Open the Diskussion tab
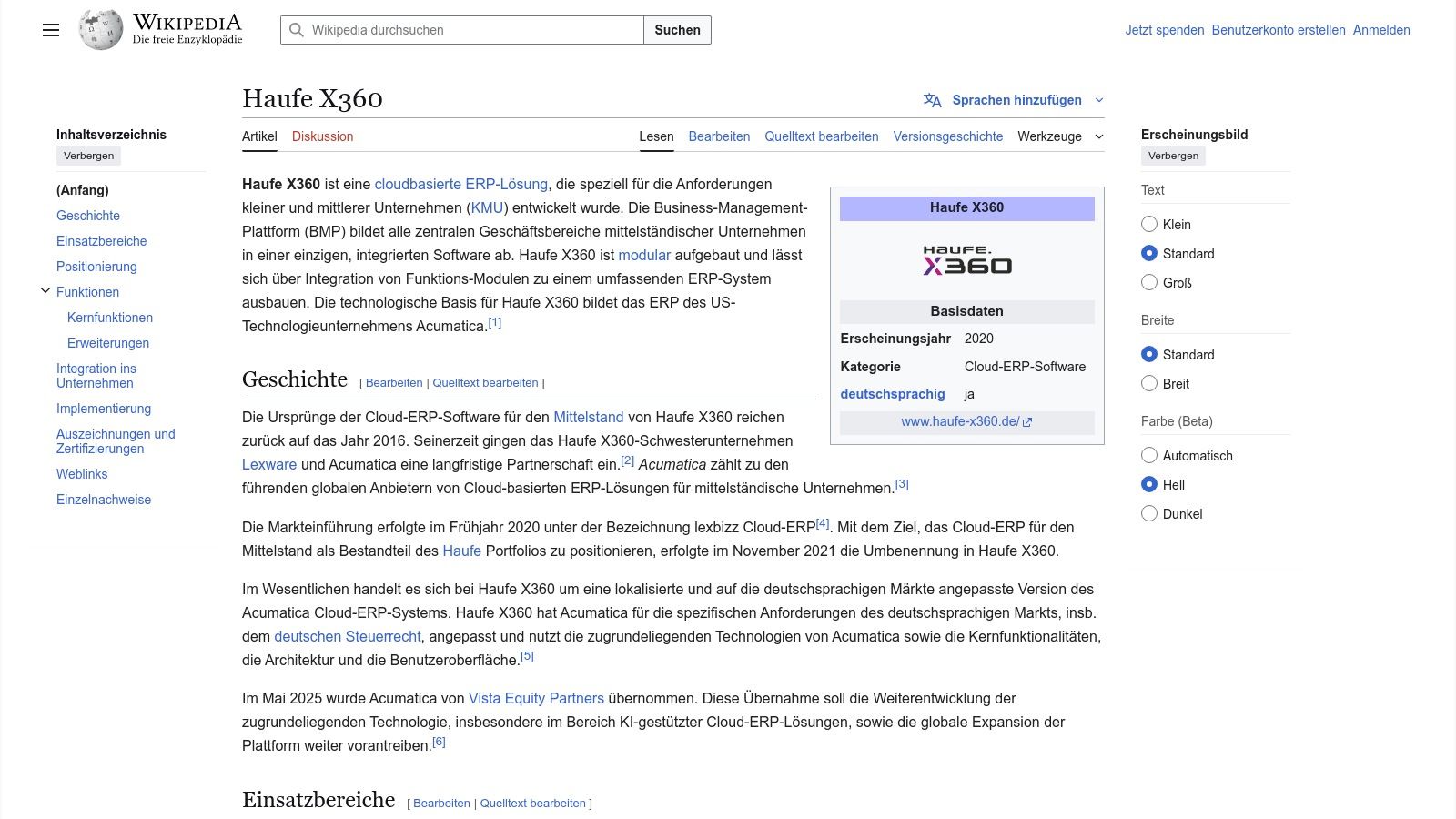Screen dimensions: 1456x819 322,136
